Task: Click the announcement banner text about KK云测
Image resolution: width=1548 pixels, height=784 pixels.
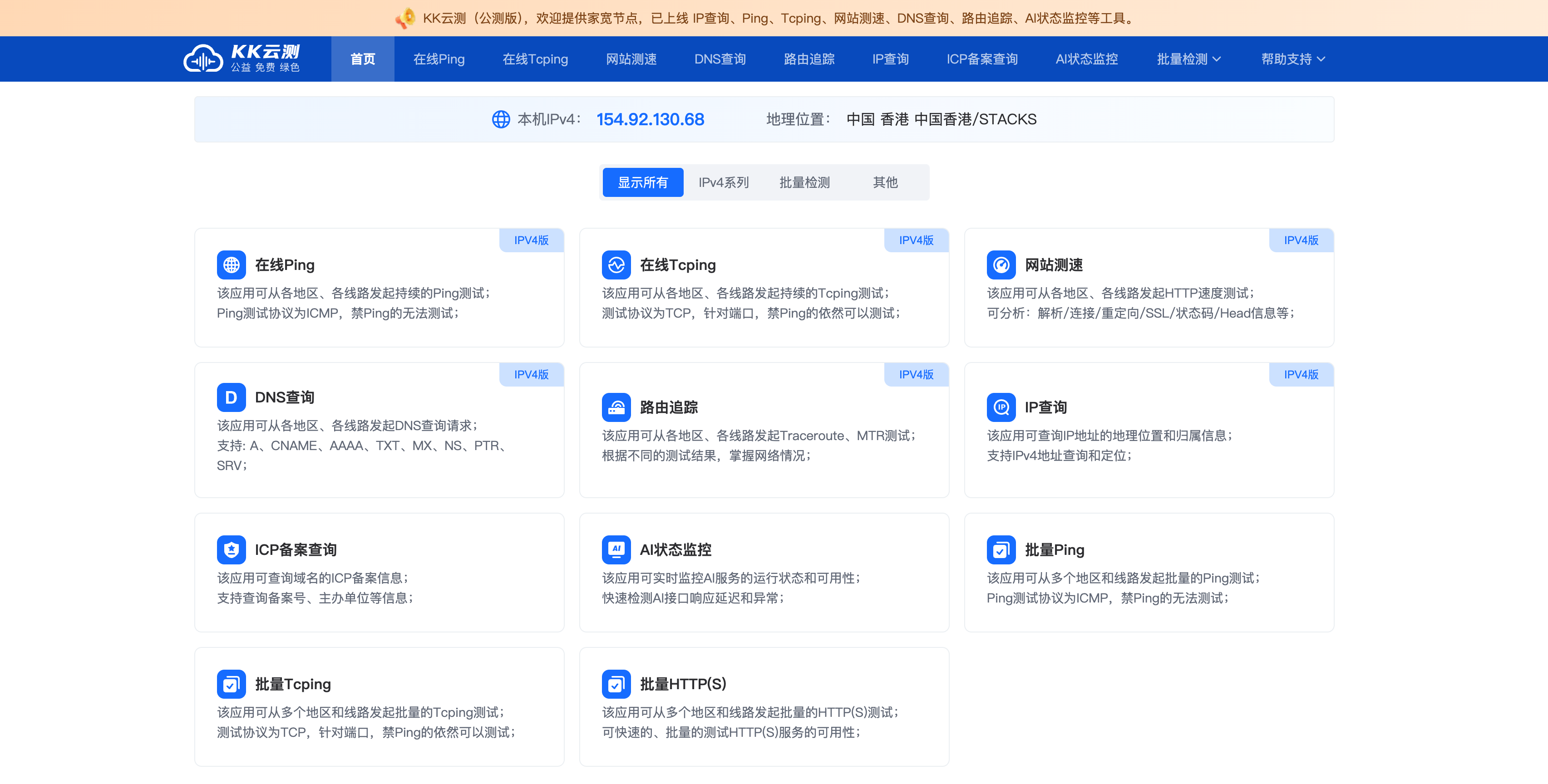Action: [779, 18]
